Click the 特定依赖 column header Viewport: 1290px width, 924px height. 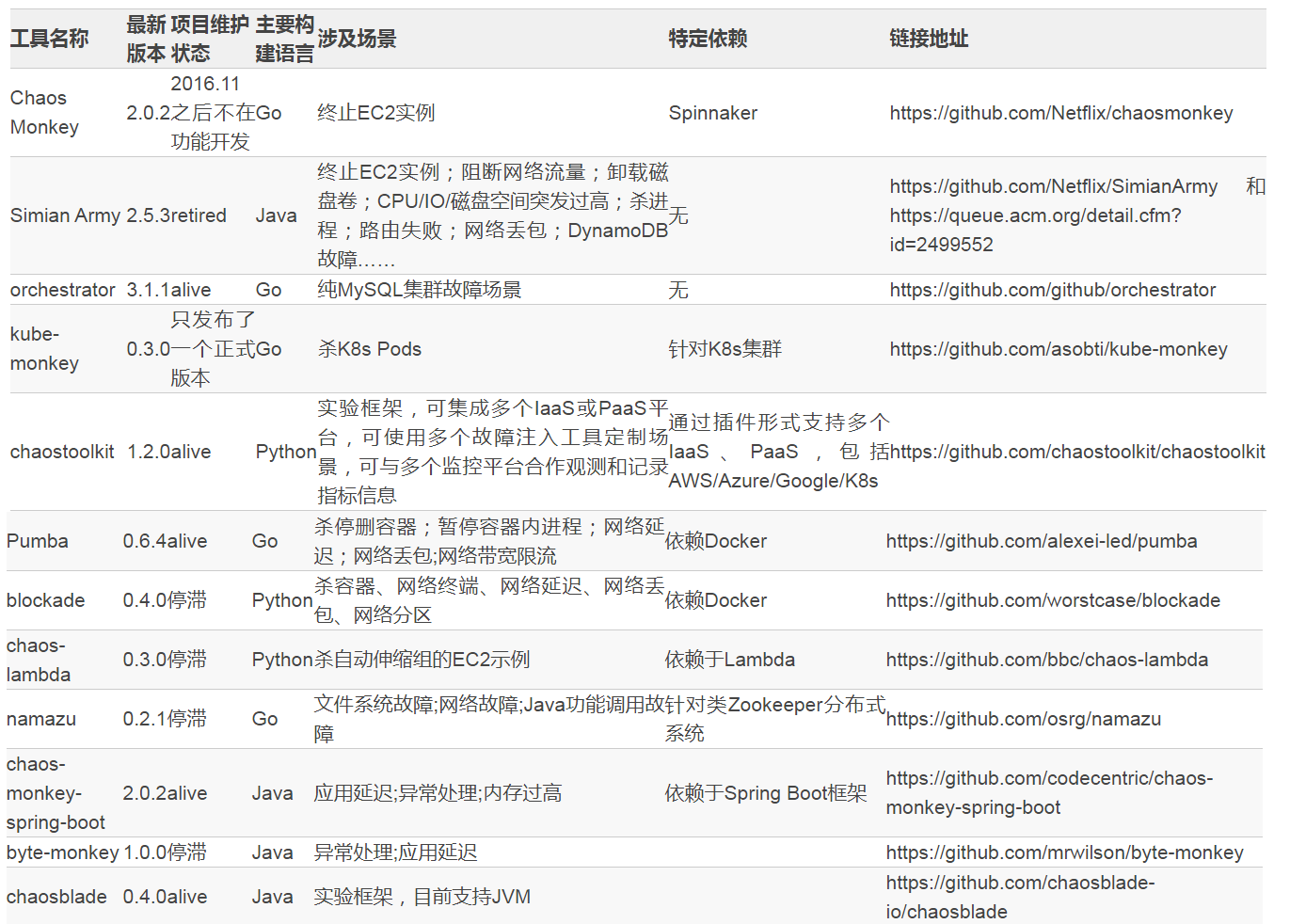coord(708,39)
